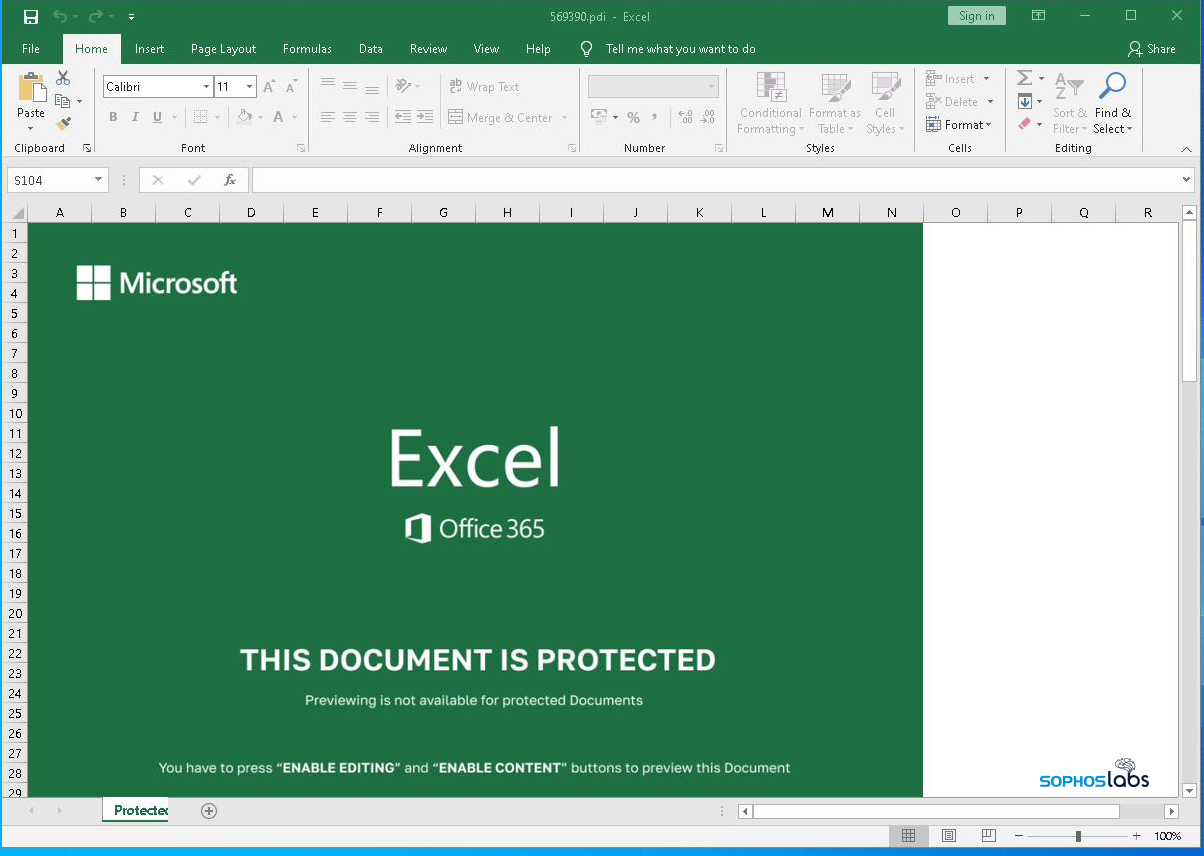Click the Paste clipboard icon
Image resolution: width=1204 pixels, height=856 pixels.
pos(31,89)
